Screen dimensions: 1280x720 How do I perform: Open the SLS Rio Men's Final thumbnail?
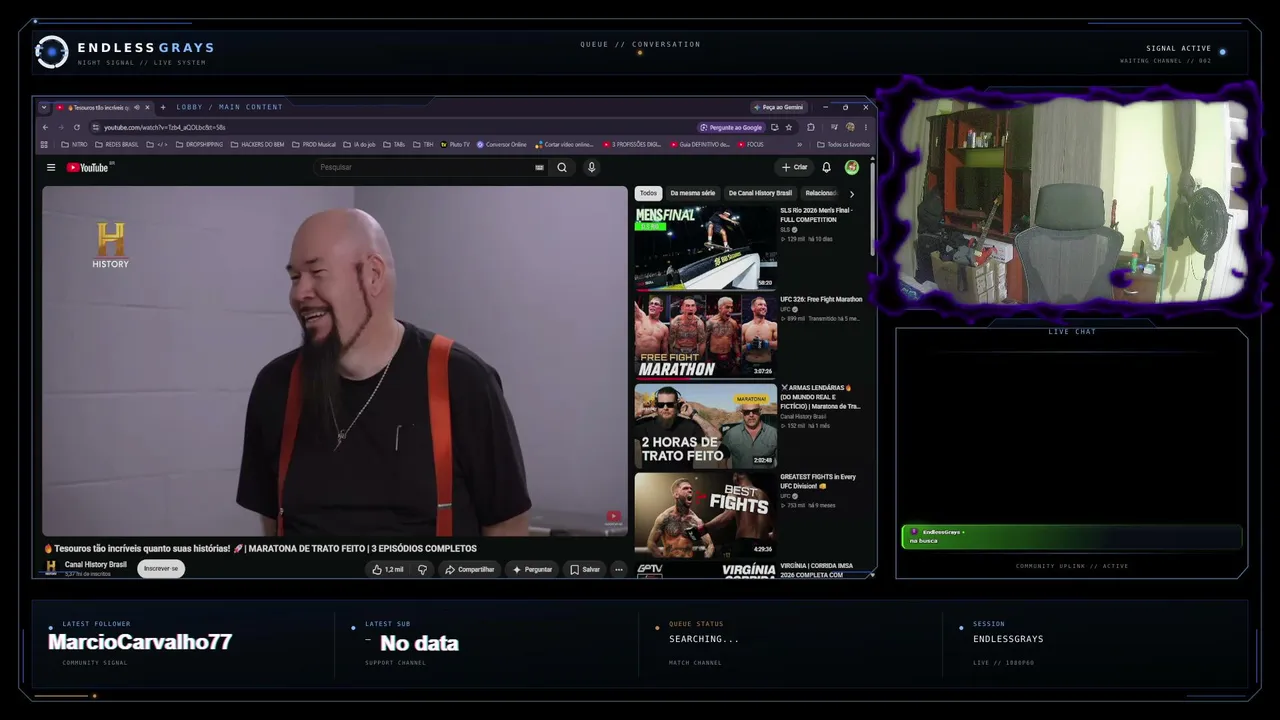[705, 248]
